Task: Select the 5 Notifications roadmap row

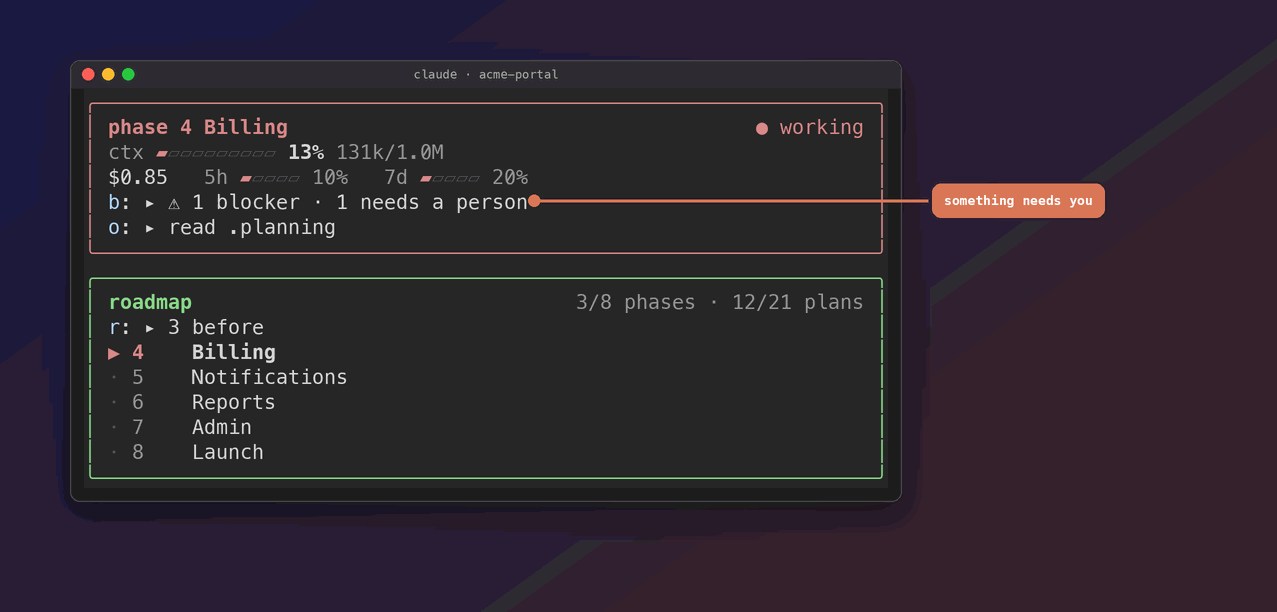Action: pyautogui.click(x=486, y=377)
